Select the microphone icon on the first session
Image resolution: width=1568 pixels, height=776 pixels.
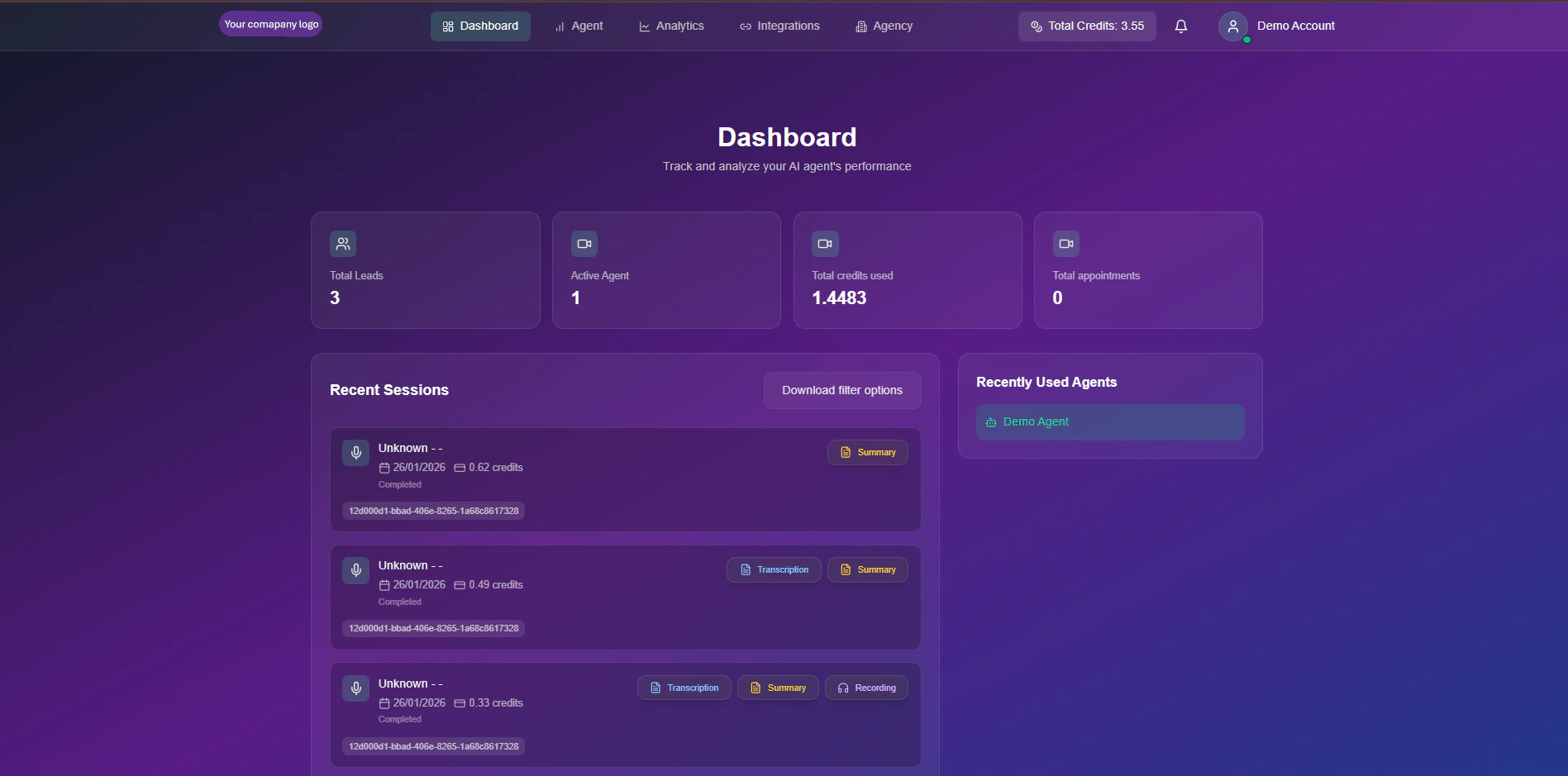(x=355, y=452)
